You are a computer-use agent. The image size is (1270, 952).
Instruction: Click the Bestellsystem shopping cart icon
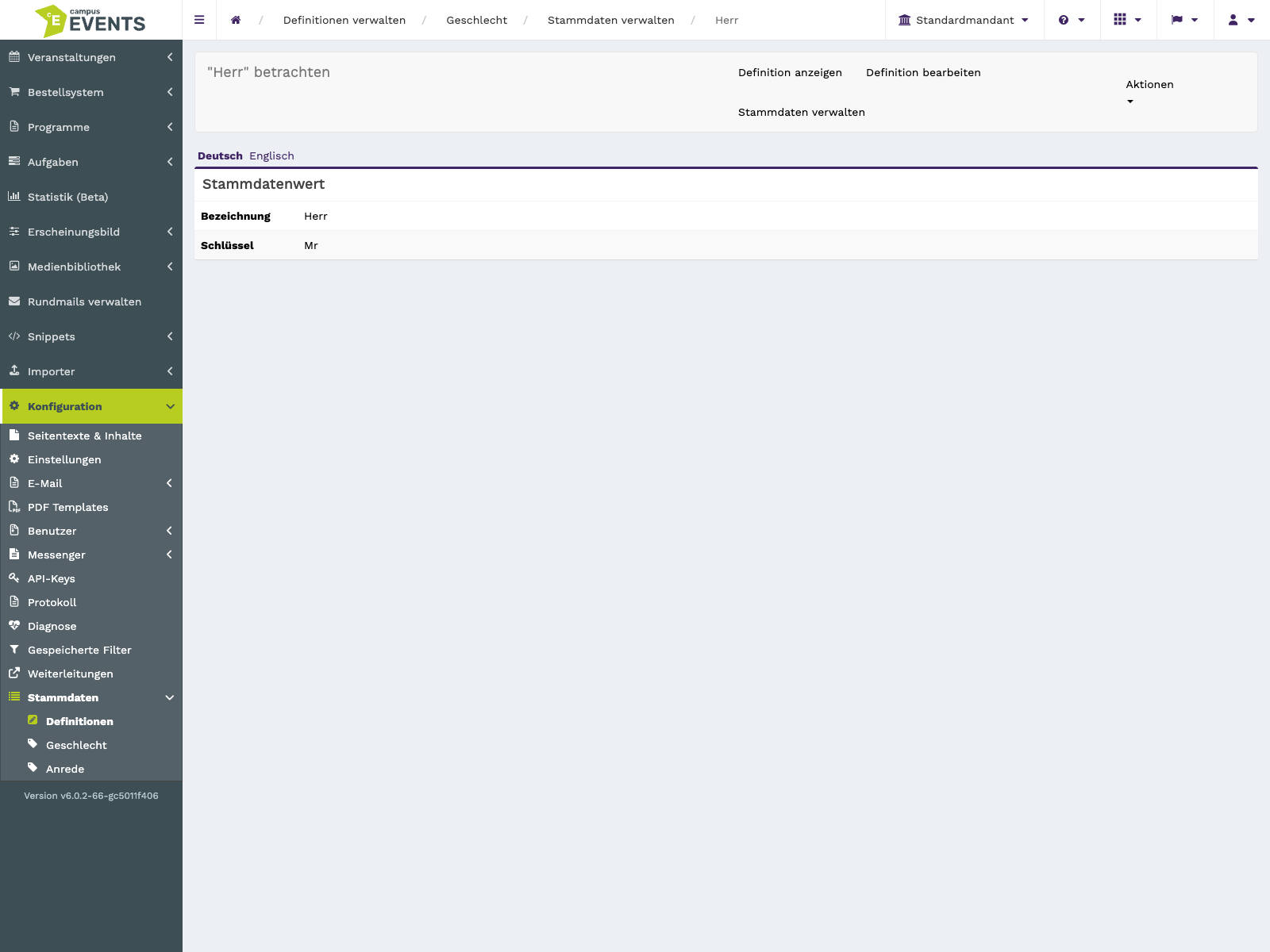[14, 91]
